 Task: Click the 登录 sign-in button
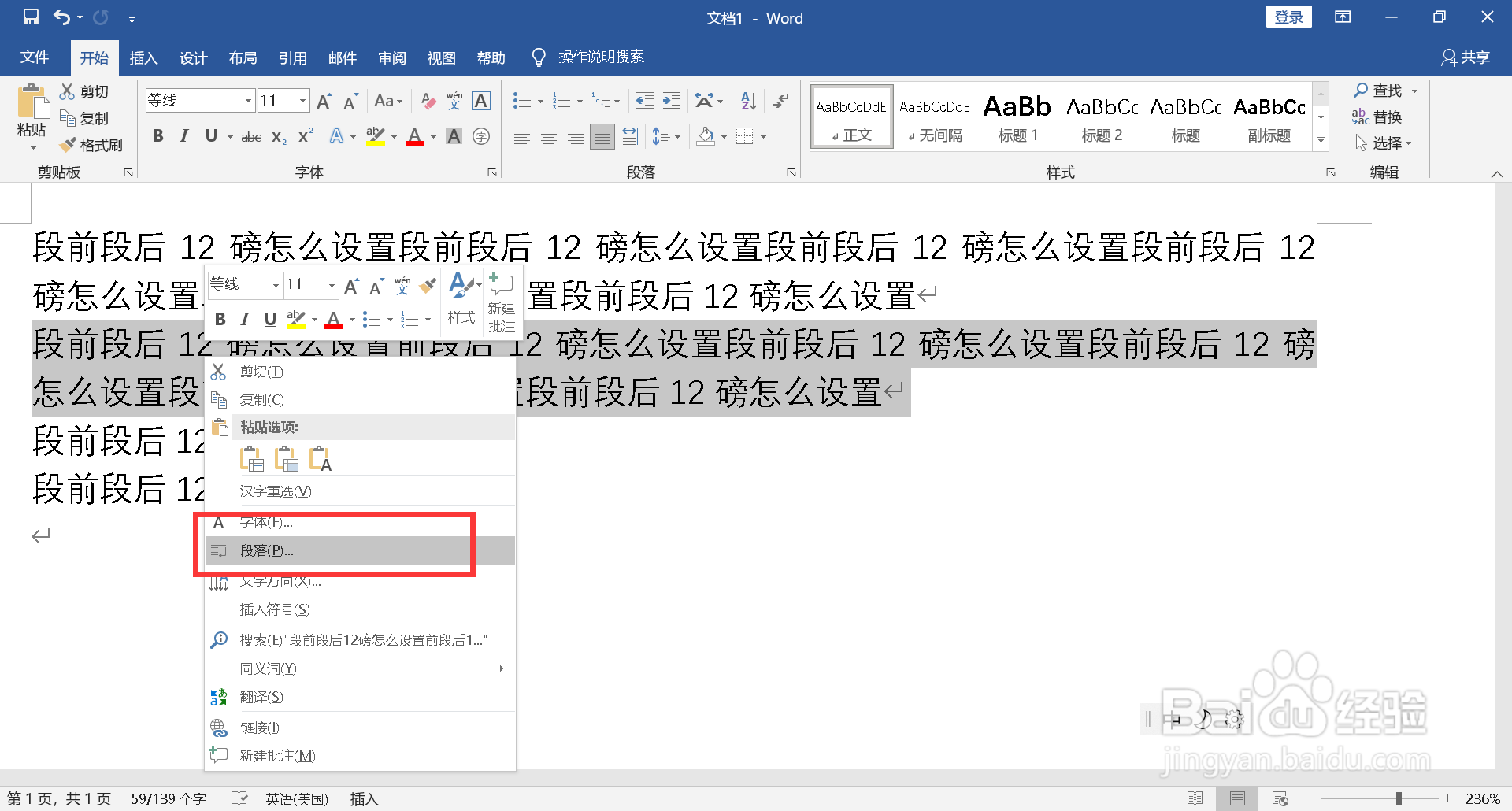(1288, 17)
